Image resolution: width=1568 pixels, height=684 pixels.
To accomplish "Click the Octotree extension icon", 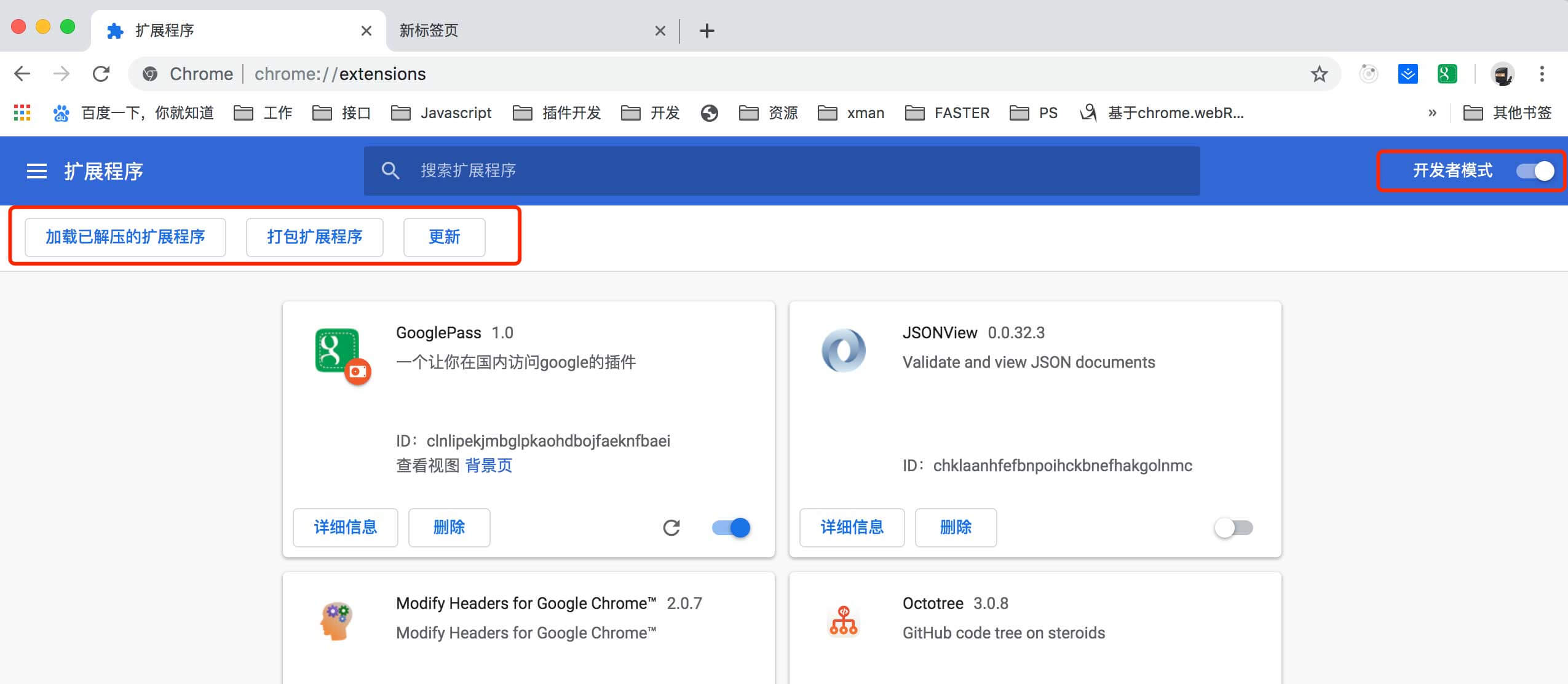I will [x=844, y=621].
